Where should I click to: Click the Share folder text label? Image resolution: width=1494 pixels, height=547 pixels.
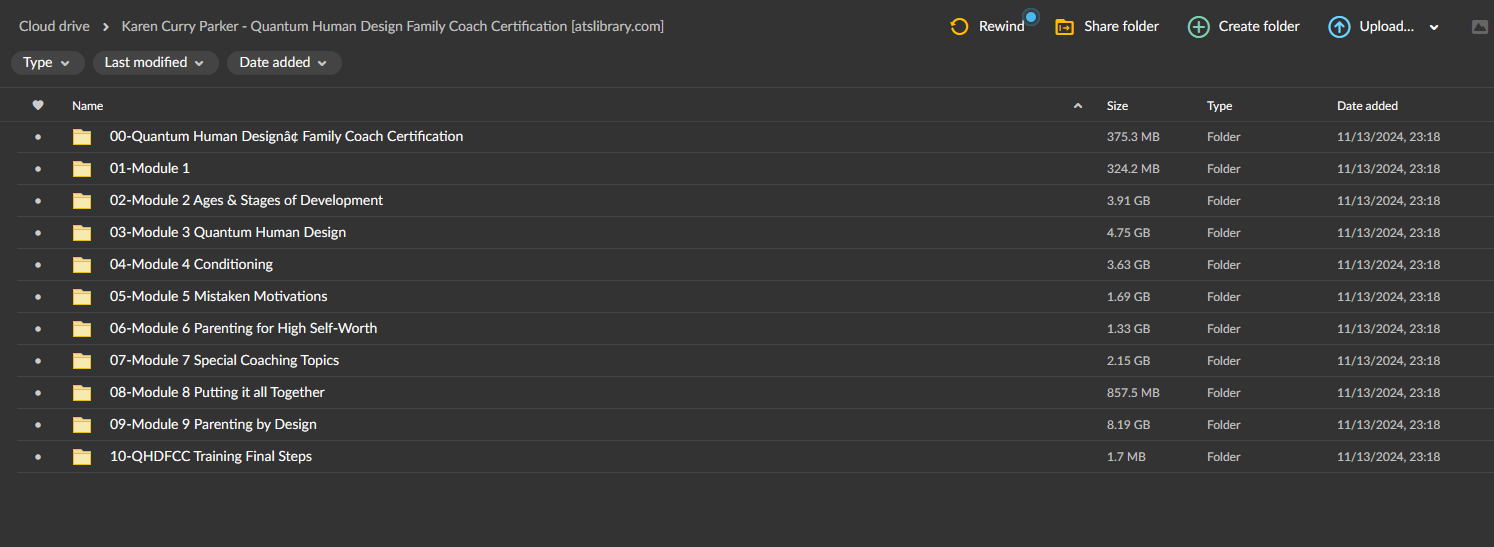pos(1121,27)
